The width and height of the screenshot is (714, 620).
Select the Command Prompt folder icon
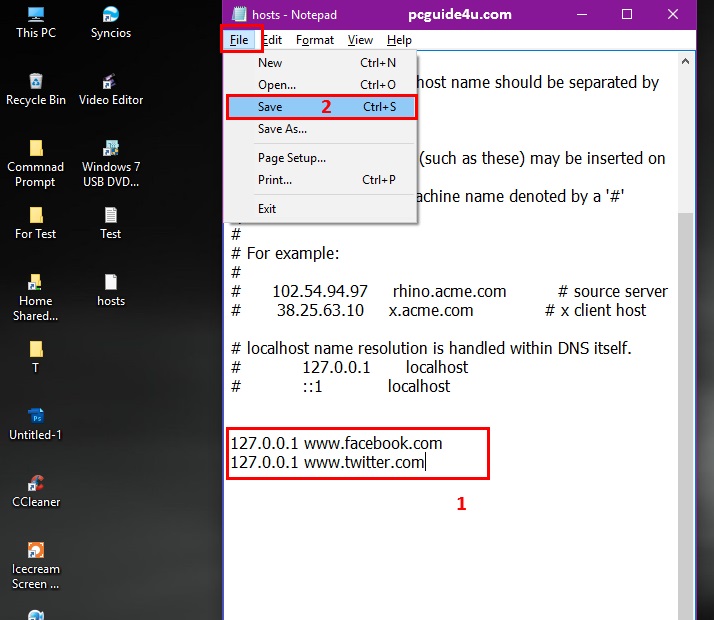(x=36, y=149)
